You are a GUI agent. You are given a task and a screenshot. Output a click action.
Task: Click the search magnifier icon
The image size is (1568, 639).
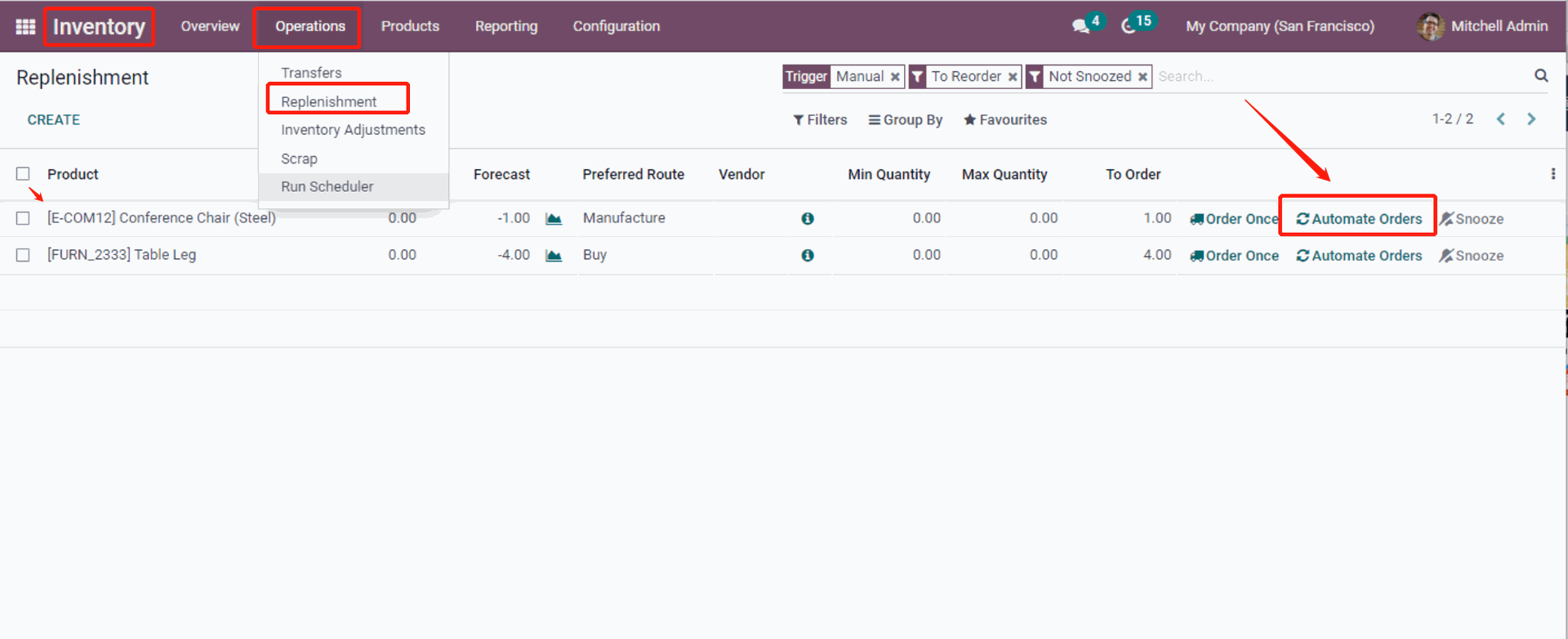(1540, 76)
